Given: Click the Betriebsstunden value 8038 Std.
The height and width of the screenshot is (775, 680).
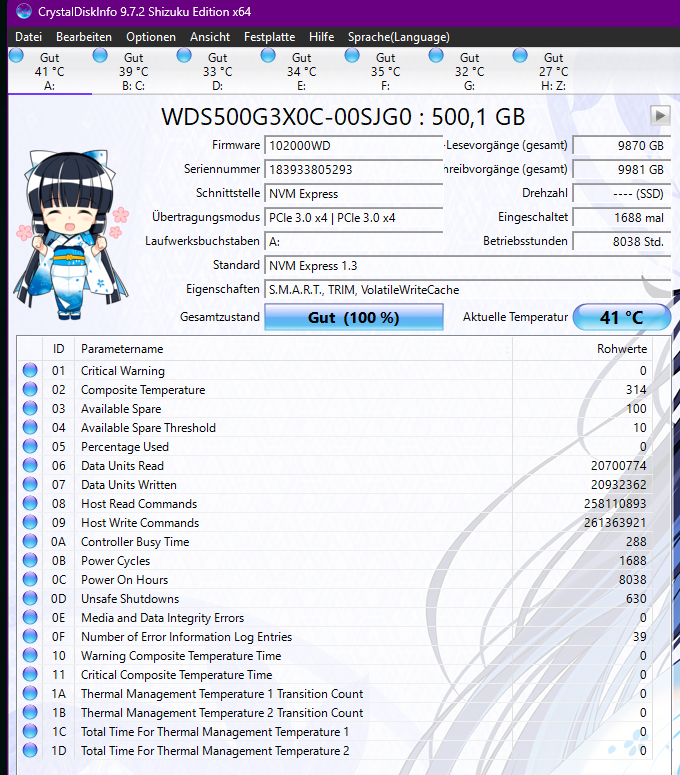Looking at the screenshot, I should [622, 242].
